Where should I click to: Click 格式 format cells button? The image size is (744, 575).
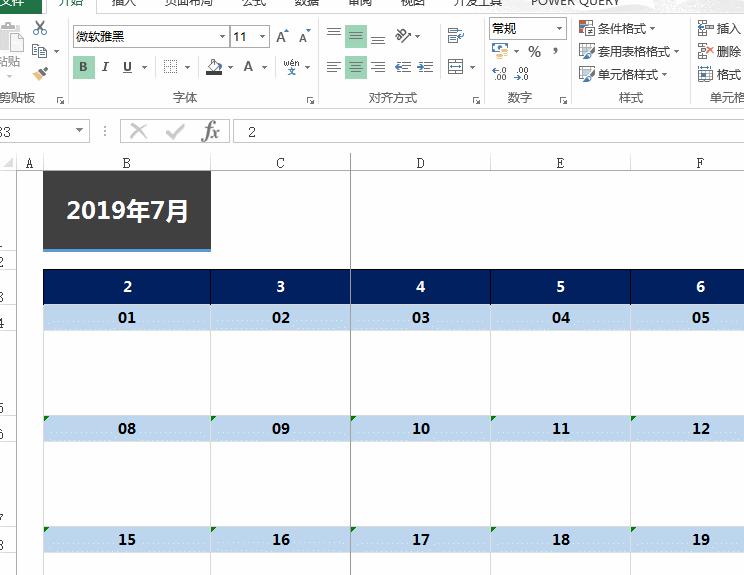coord(719,74)
